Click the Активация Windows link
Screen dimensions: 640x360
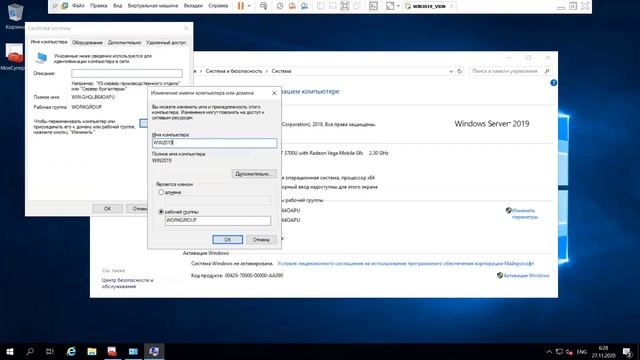click(526, 276)
